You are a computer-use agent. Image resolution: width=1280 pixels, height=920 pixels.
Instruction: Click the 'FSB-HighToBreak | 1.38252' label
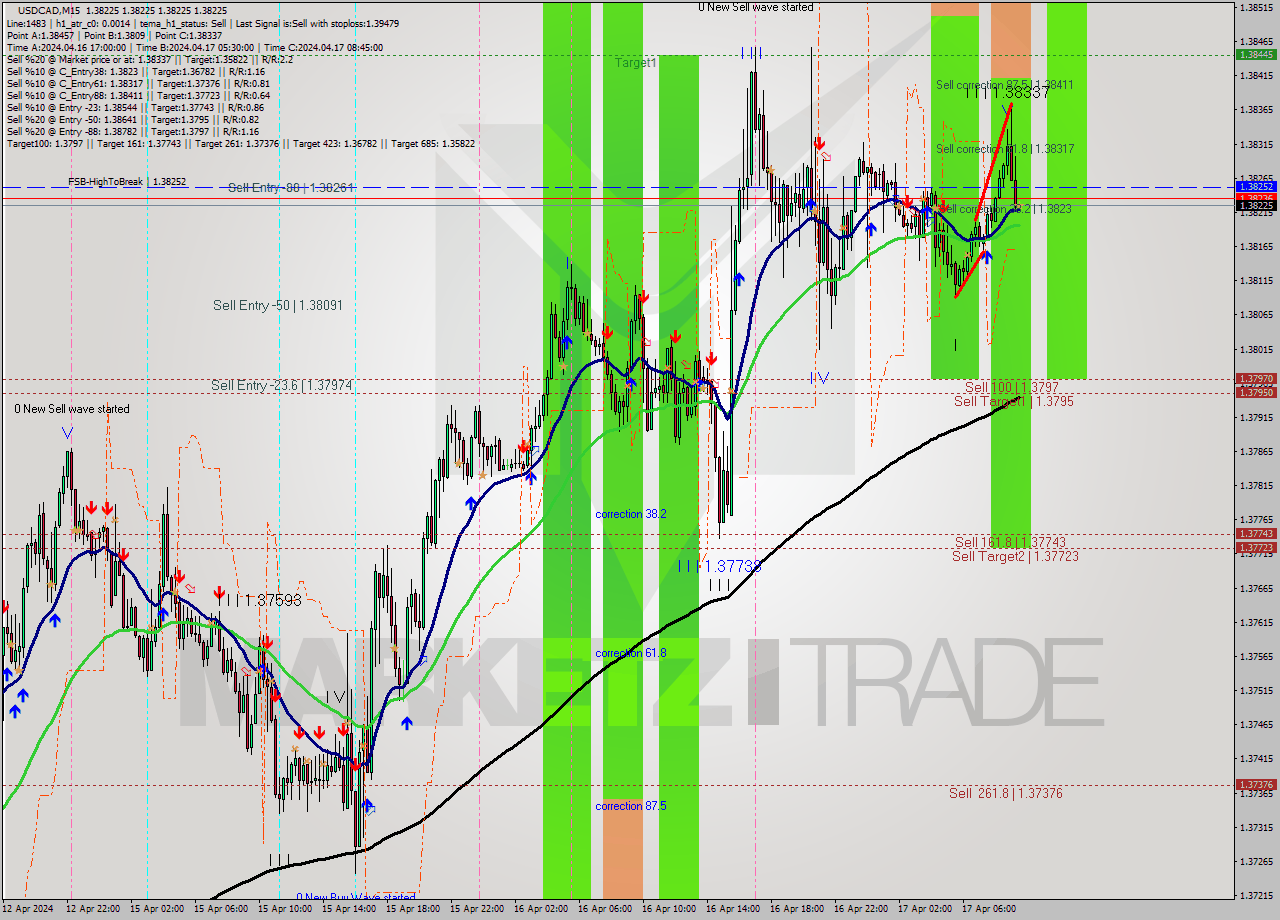(x=127, y=182)
